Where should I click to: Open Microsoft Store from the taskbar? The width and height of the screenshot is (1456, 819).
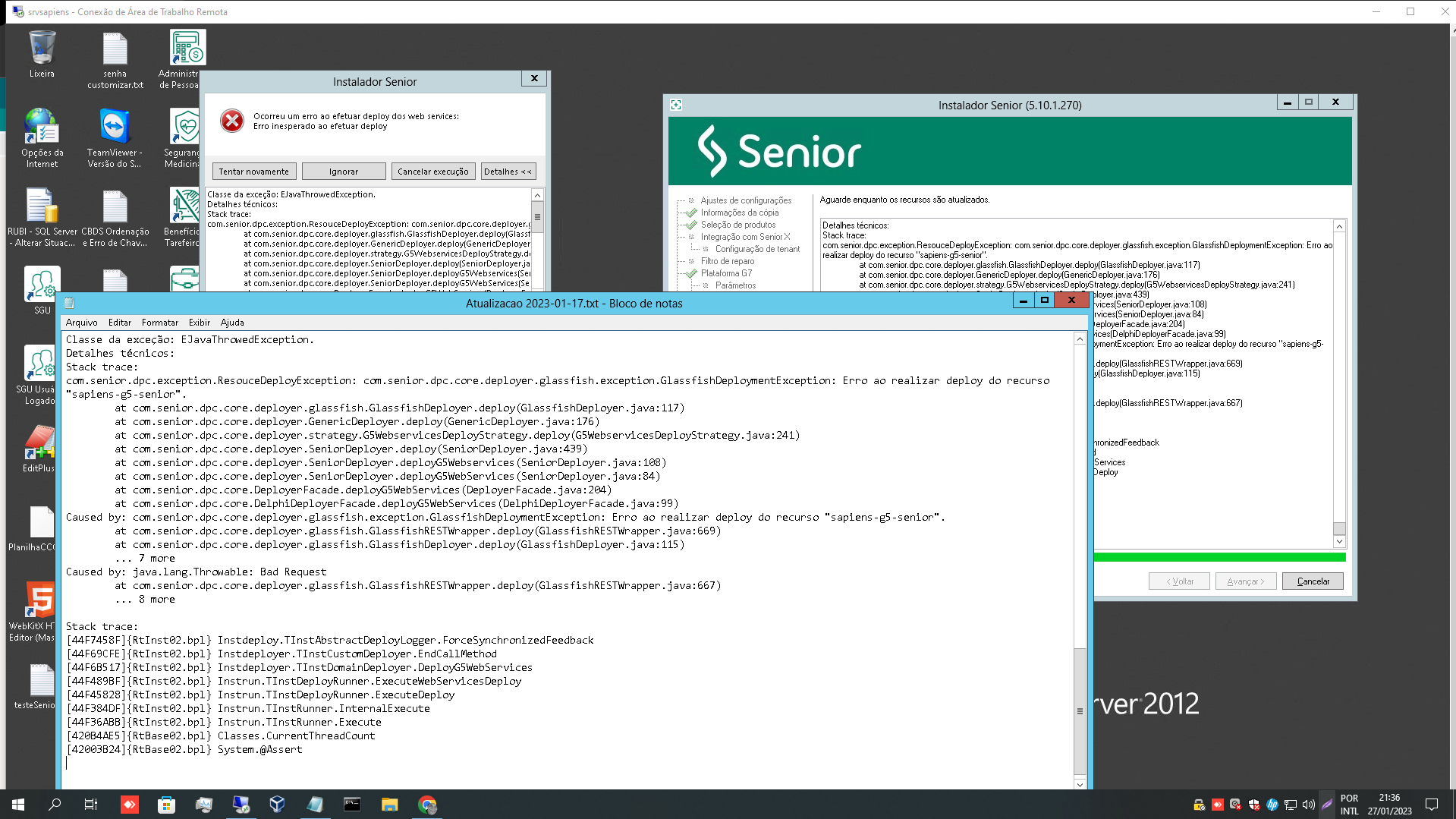166,805
